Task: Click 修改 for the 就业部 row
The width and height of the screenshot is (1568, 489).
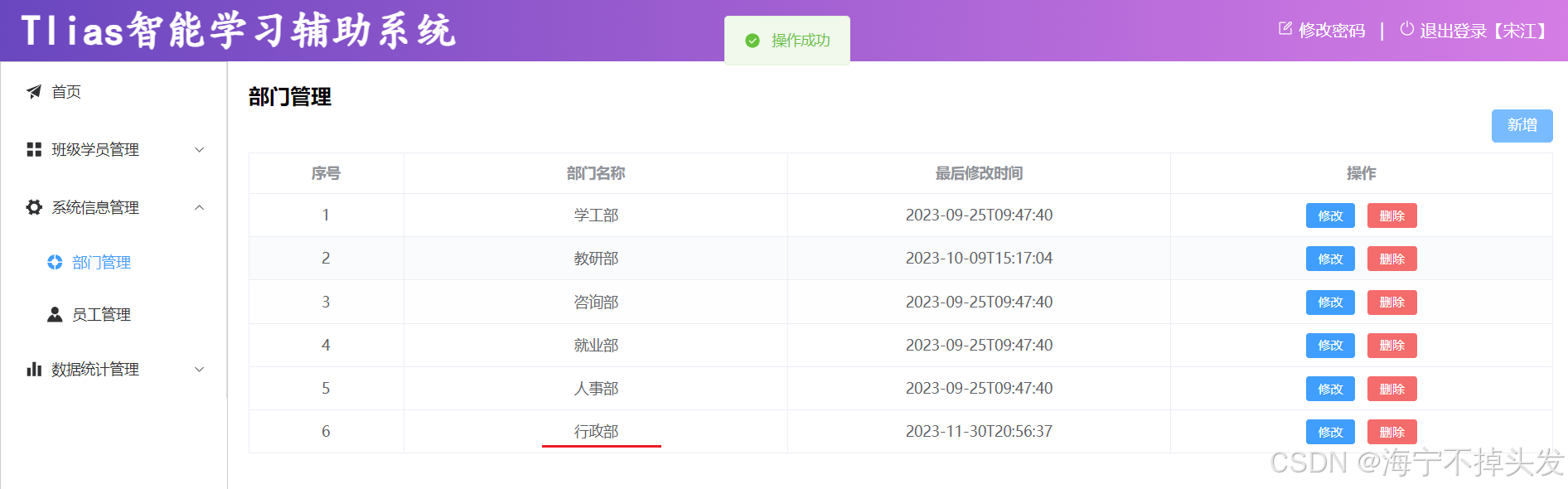Action: click(1330, 345)
